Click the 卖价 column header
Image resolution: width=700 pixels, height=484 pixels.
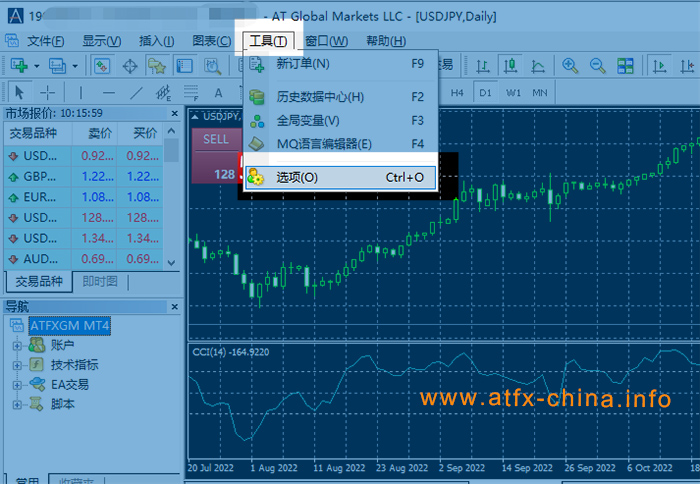tap(94, 133)
